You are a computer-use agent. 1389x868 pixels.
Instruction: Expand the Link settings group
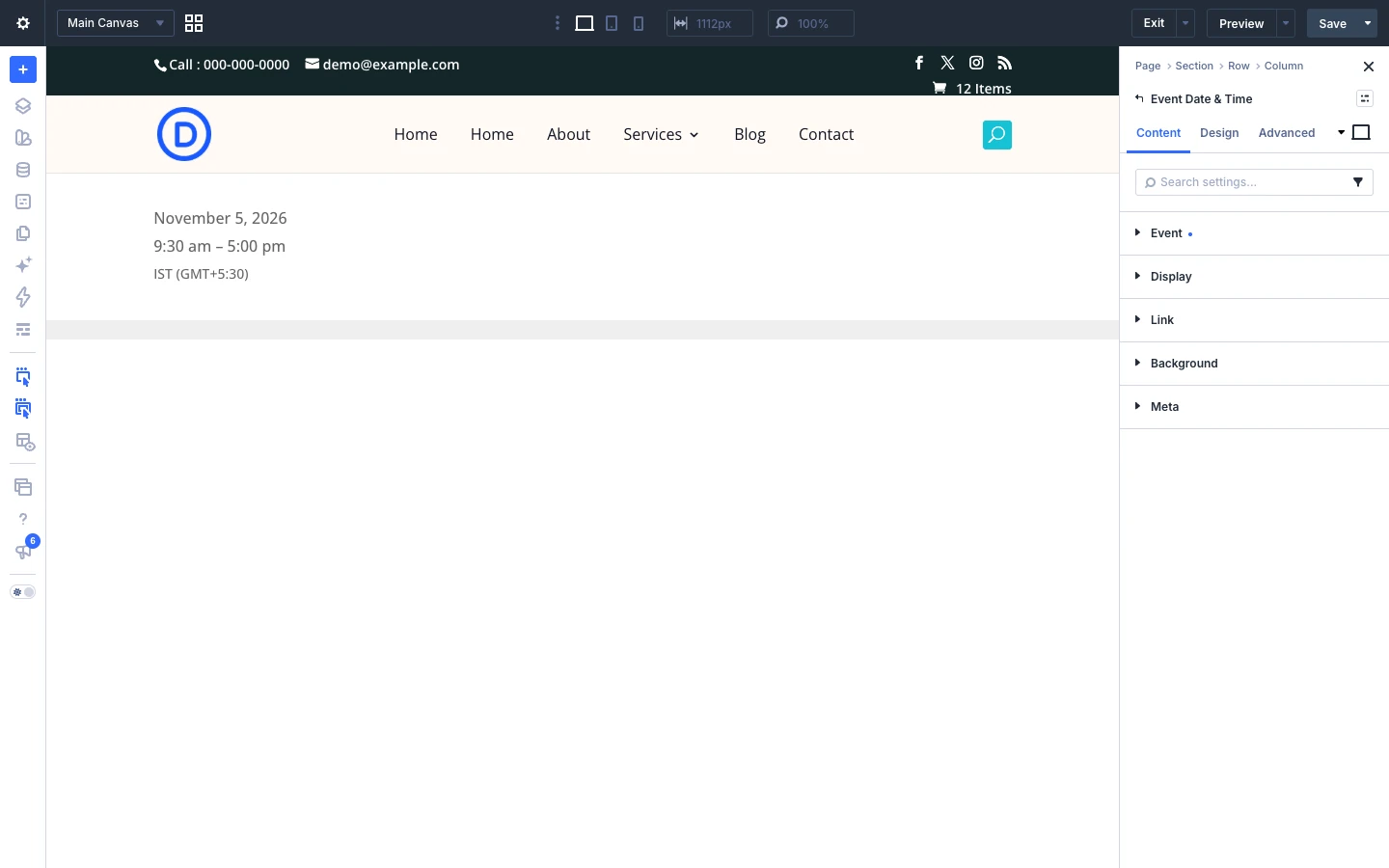1254,320
